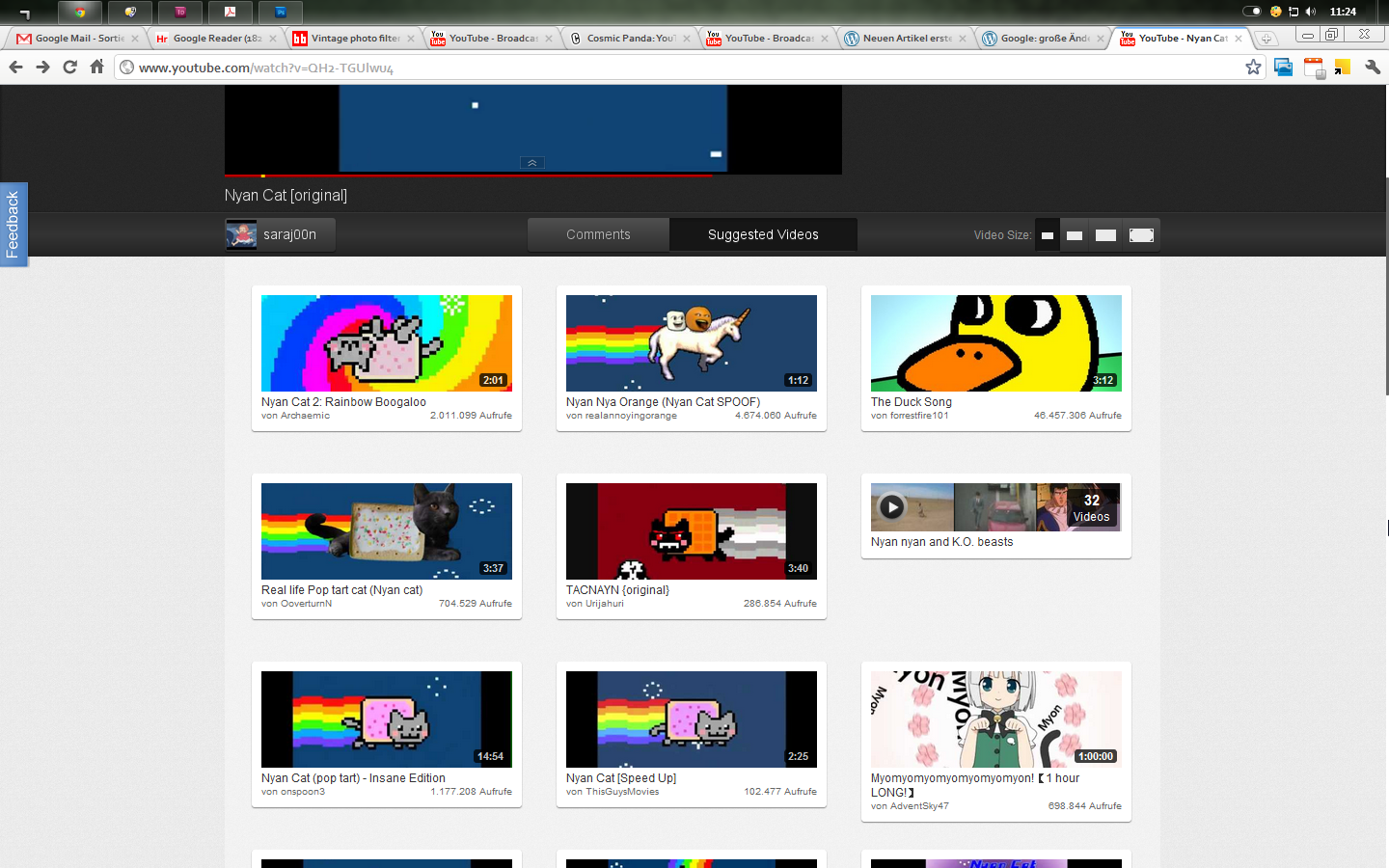Open a new browser tab
The width and height of the screenshot is (1389, 868).
coord(1266,39)
